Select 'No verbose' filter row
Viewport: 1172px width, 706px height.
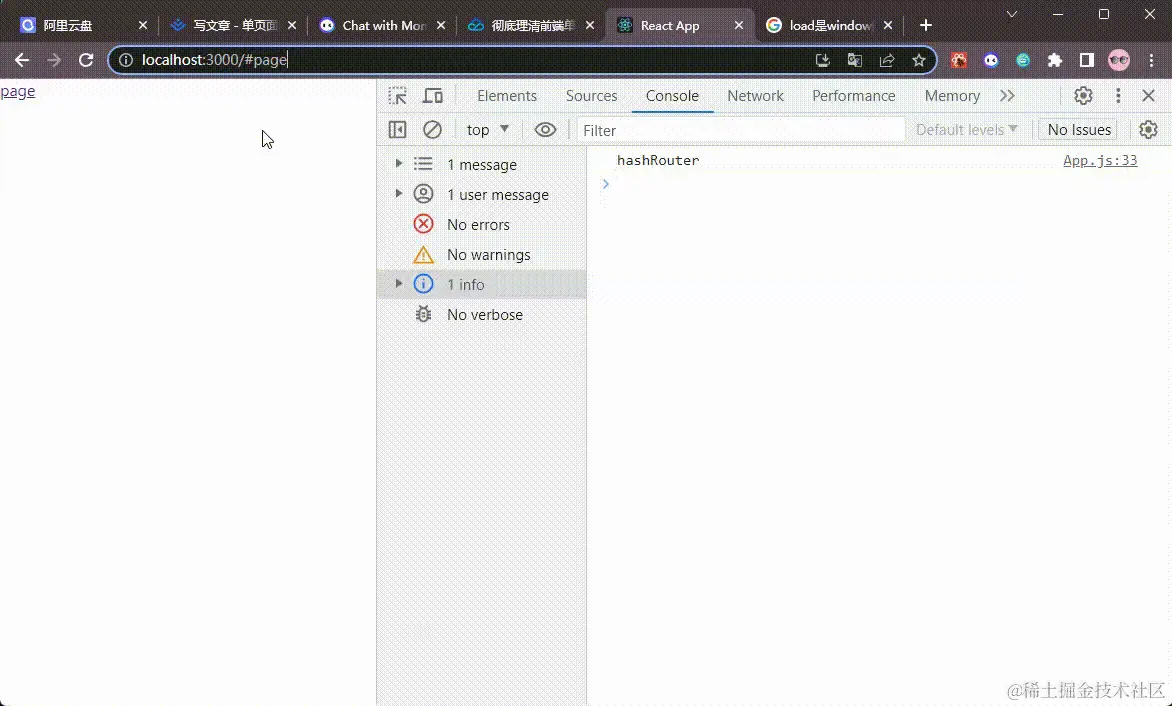482,315
